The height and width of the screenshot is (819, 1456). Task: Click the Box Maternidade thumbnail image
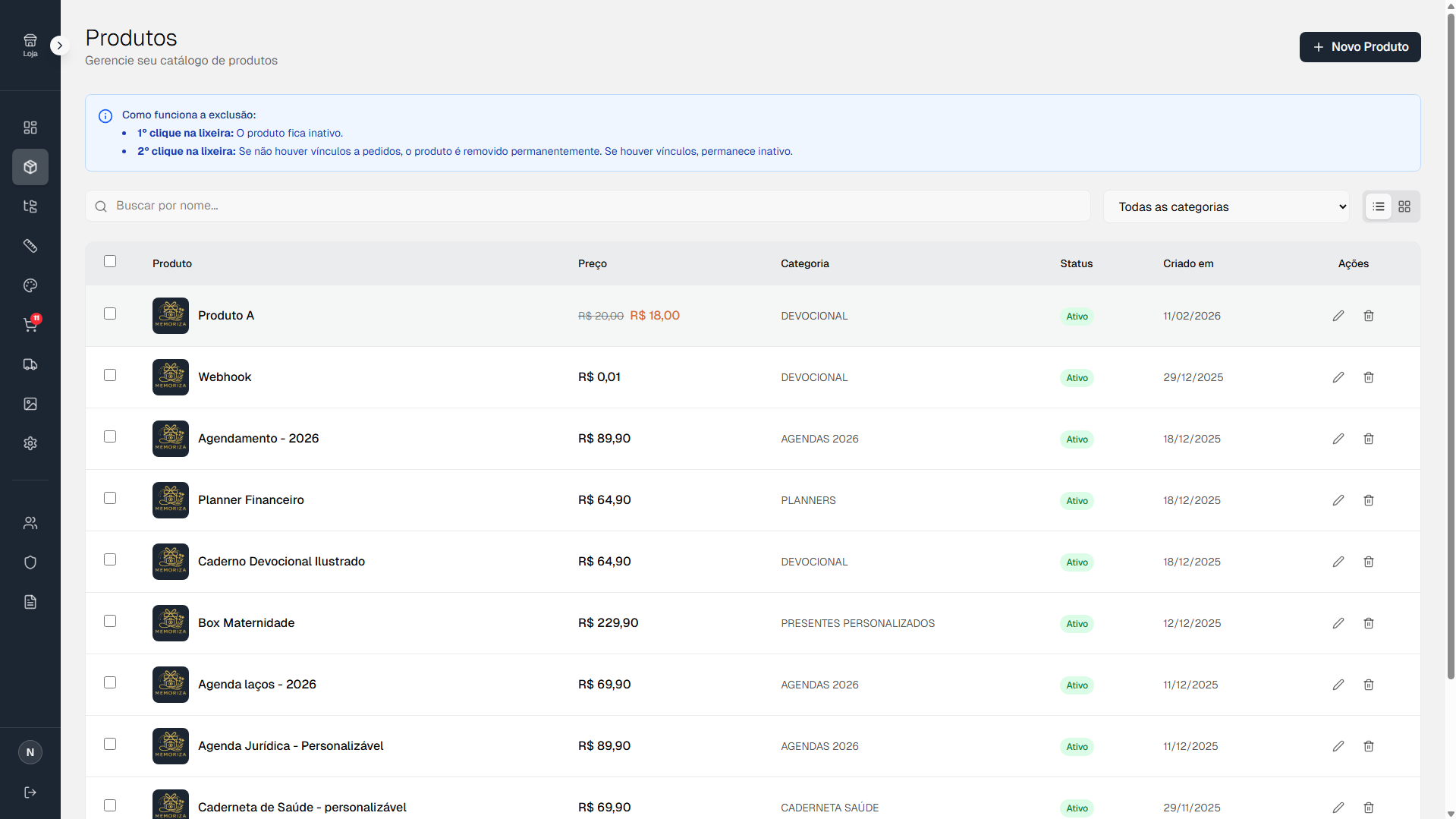(x=171, y=623)
